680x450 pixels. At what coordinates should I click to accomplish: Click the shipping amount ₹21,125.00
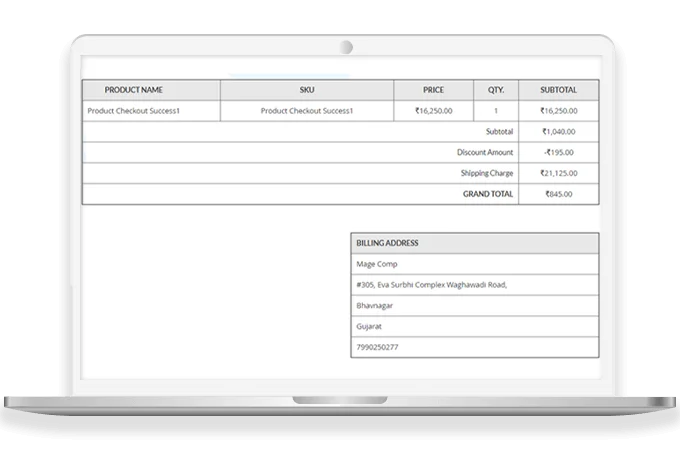point(558,173)
